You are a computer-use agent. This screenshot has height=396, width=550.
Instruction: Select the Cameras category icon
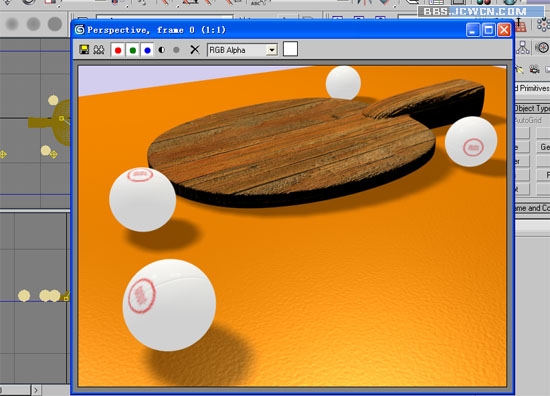tap(534, 69)
